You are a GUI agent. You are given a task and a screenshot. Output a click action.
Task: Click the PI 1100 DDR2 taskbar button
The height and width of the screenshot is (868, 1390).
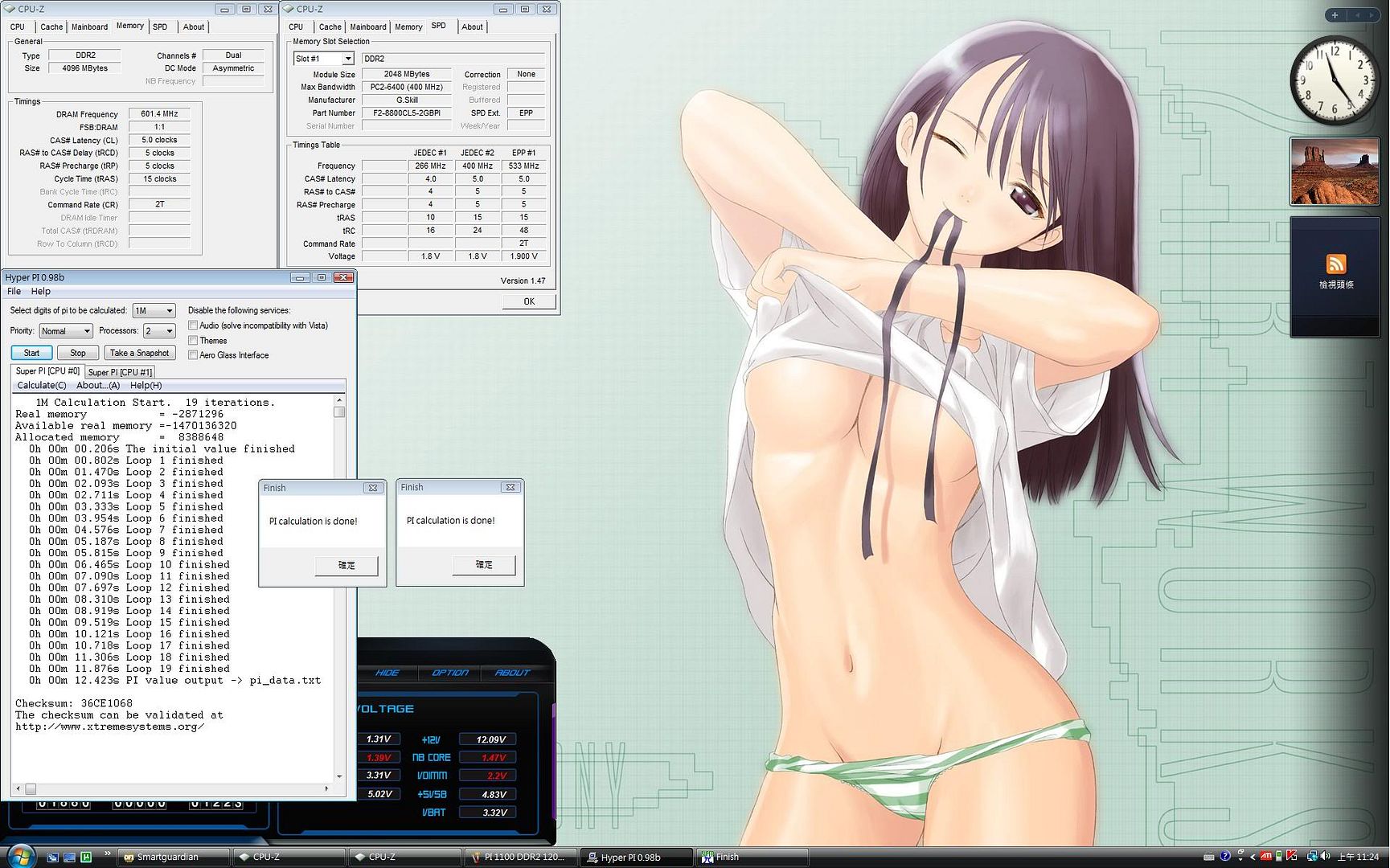521,857
